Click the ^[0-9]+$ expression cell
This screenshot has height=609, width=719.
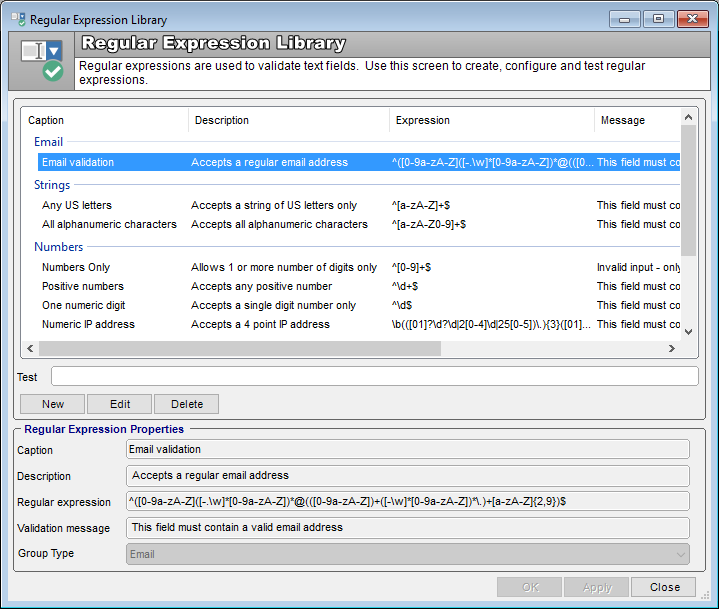411,267
